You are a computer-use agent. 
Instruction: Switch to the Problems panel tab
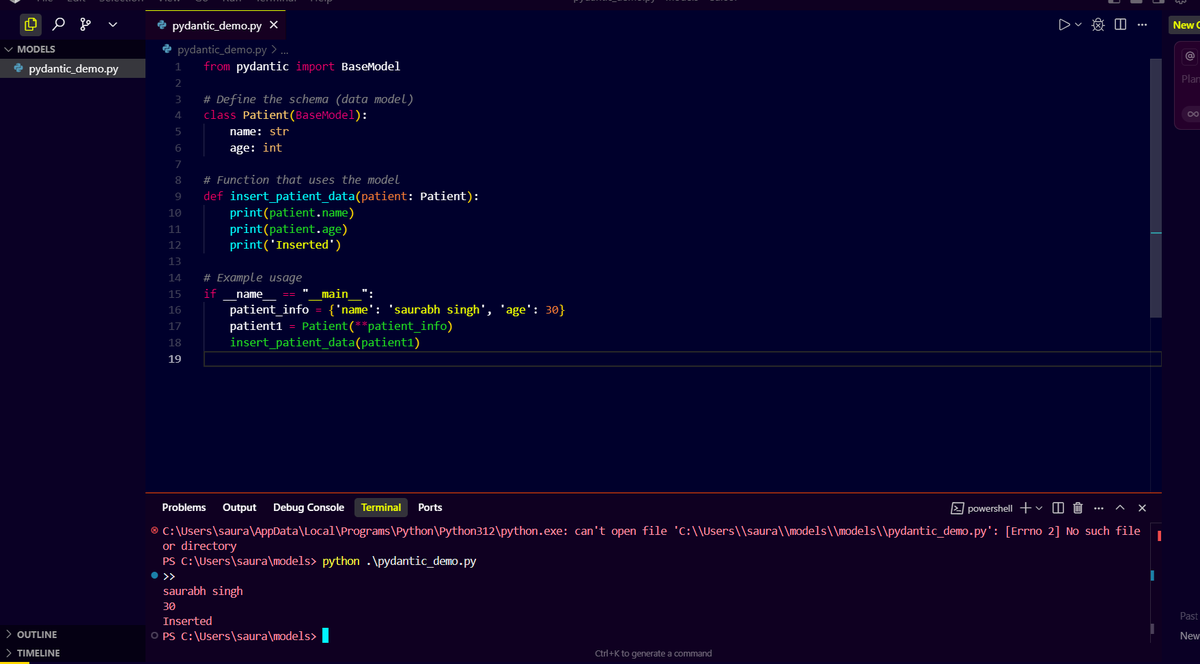184,508
